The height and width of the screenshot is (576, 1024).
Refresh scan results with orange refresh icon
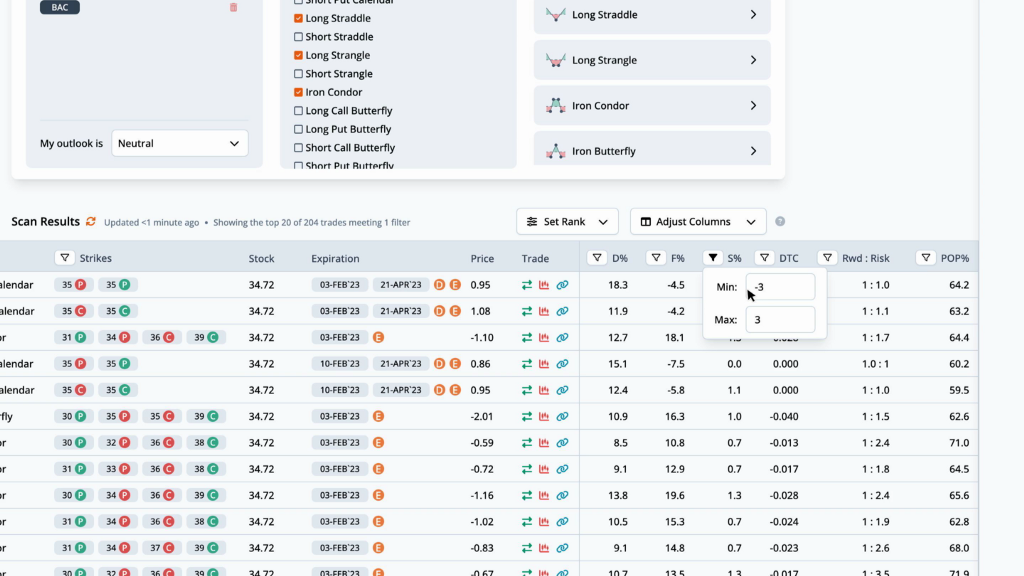[x=91, y=221]
